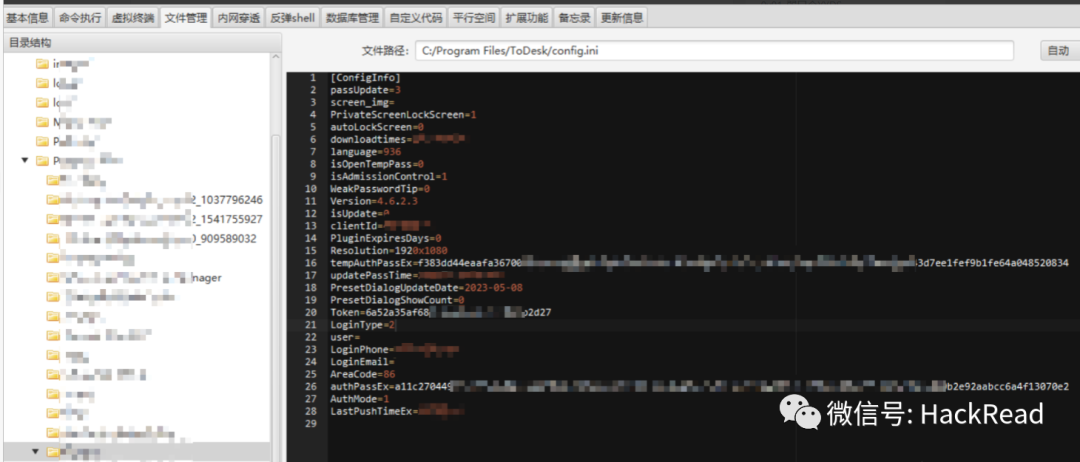The image size is (1080, 462).
Task: Click the PresetDialogShowCount=0 line
Action: tap(398, 300)
